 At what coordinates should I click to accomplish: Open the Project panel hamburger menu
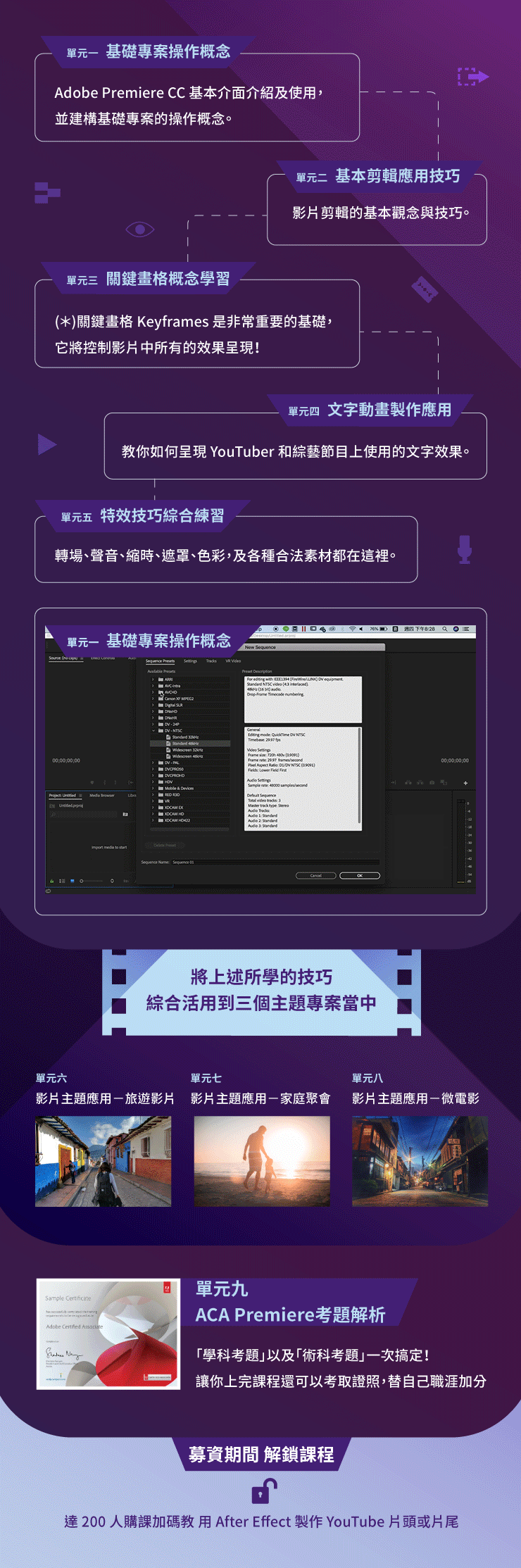[x=80, y=796]
